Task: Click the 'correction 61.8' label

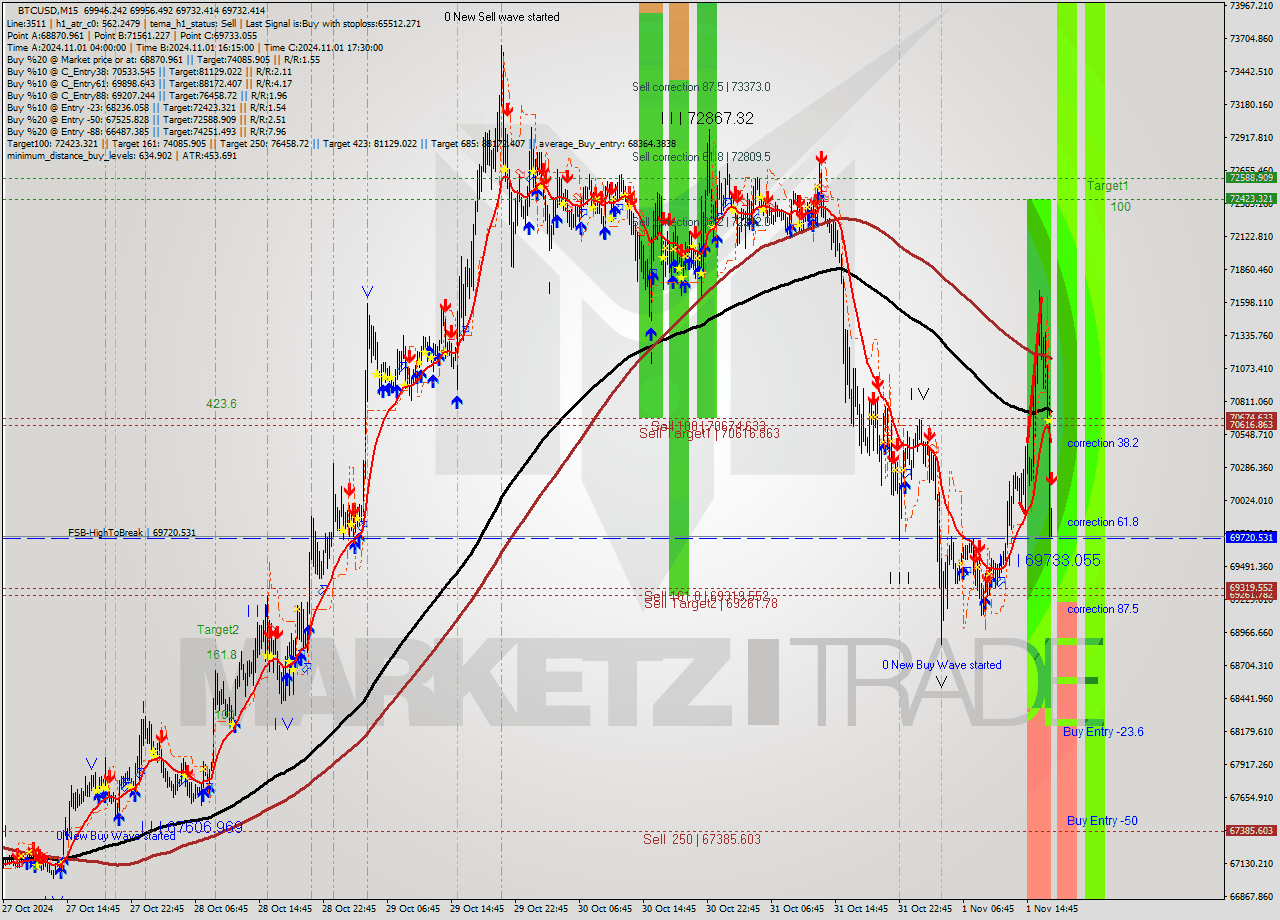Action: pos(1102,522)
